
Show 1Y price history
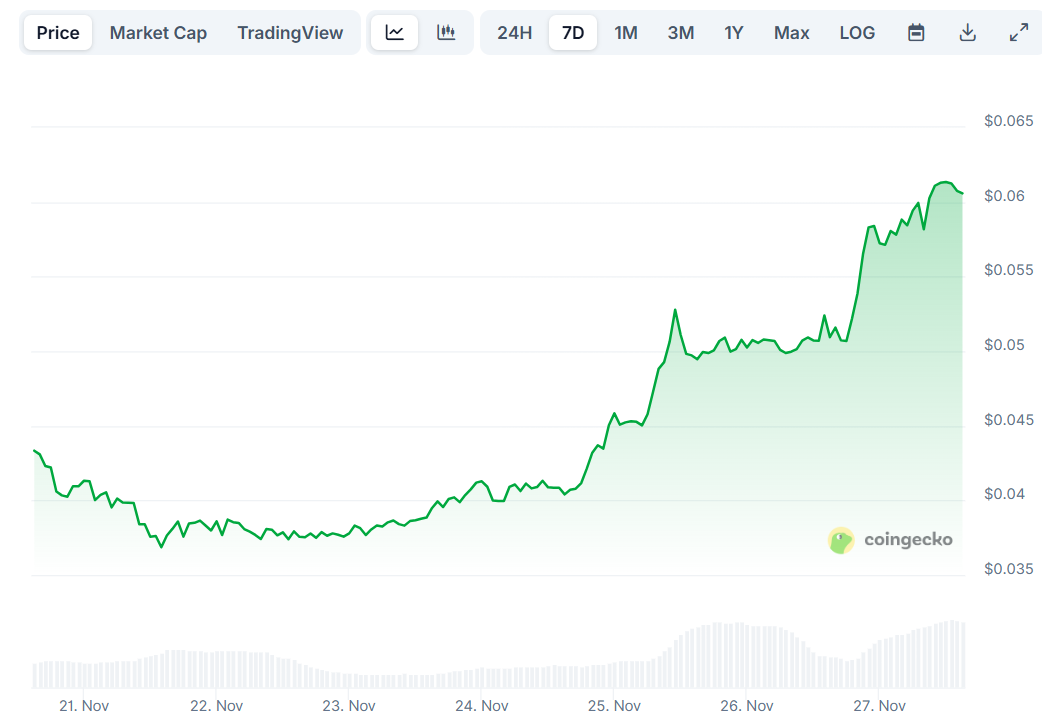(733, 32)
